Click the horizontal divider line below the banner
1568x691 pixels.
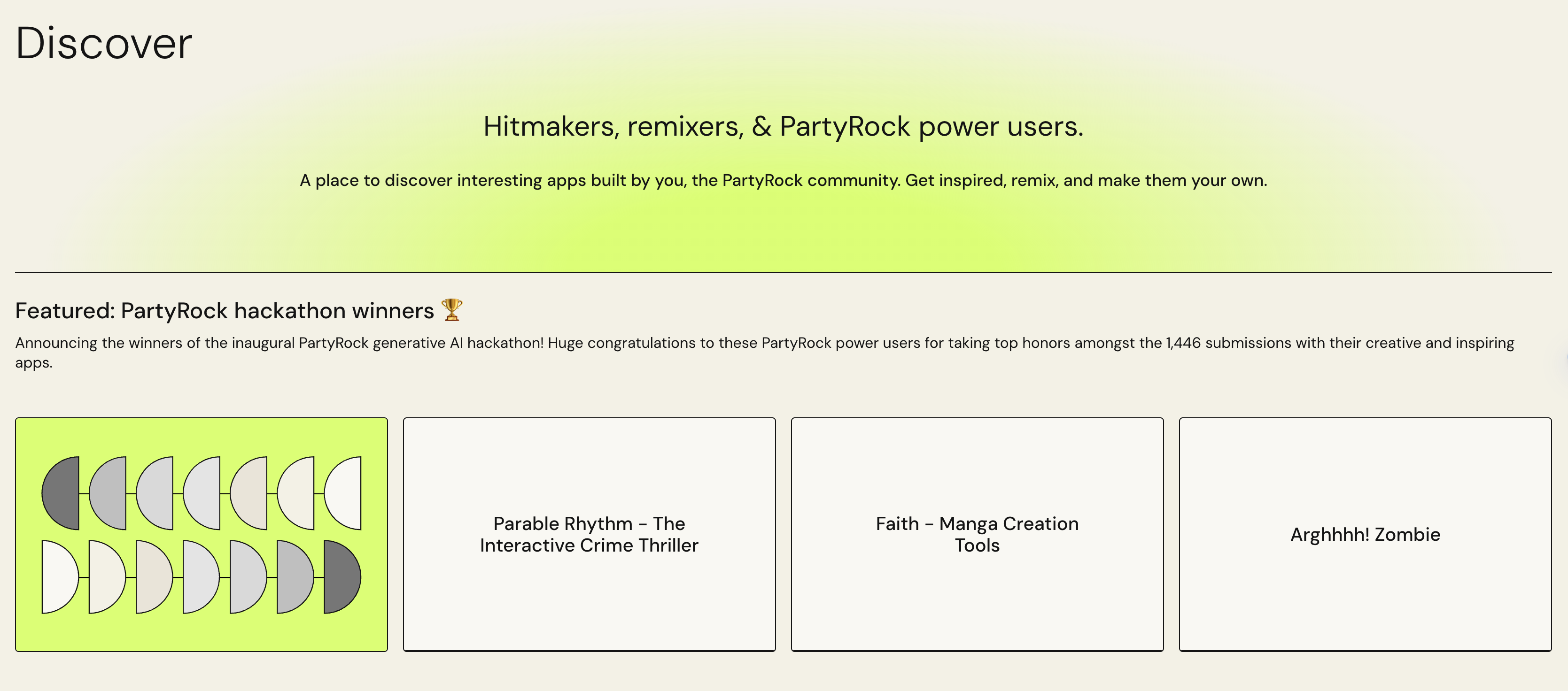click(x=783, y=273)
